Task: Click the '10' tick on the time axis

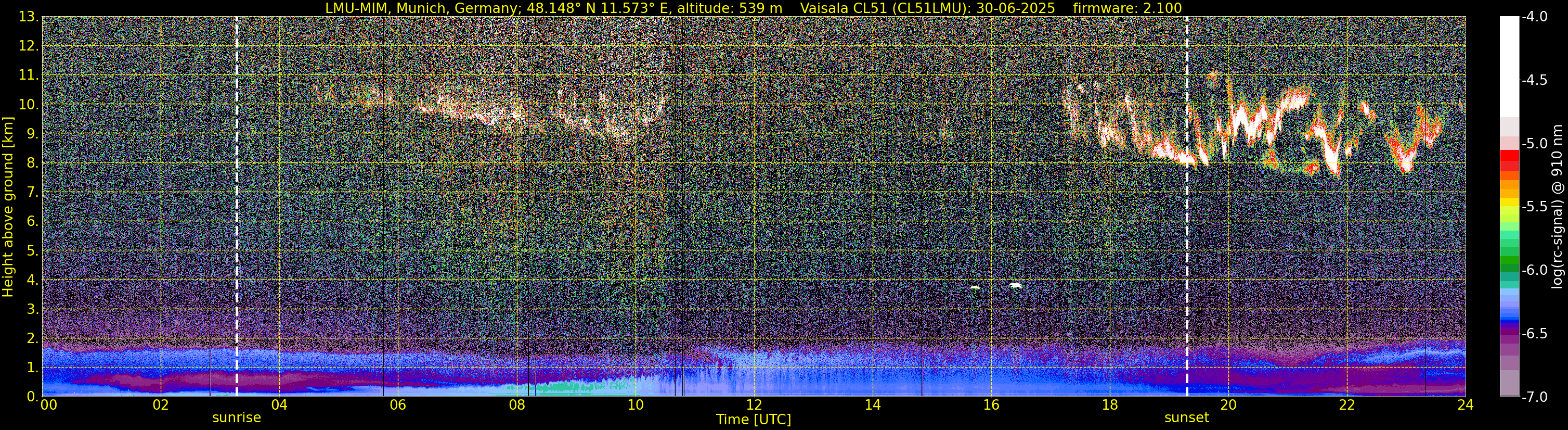Action: click(x=635, y=405)
